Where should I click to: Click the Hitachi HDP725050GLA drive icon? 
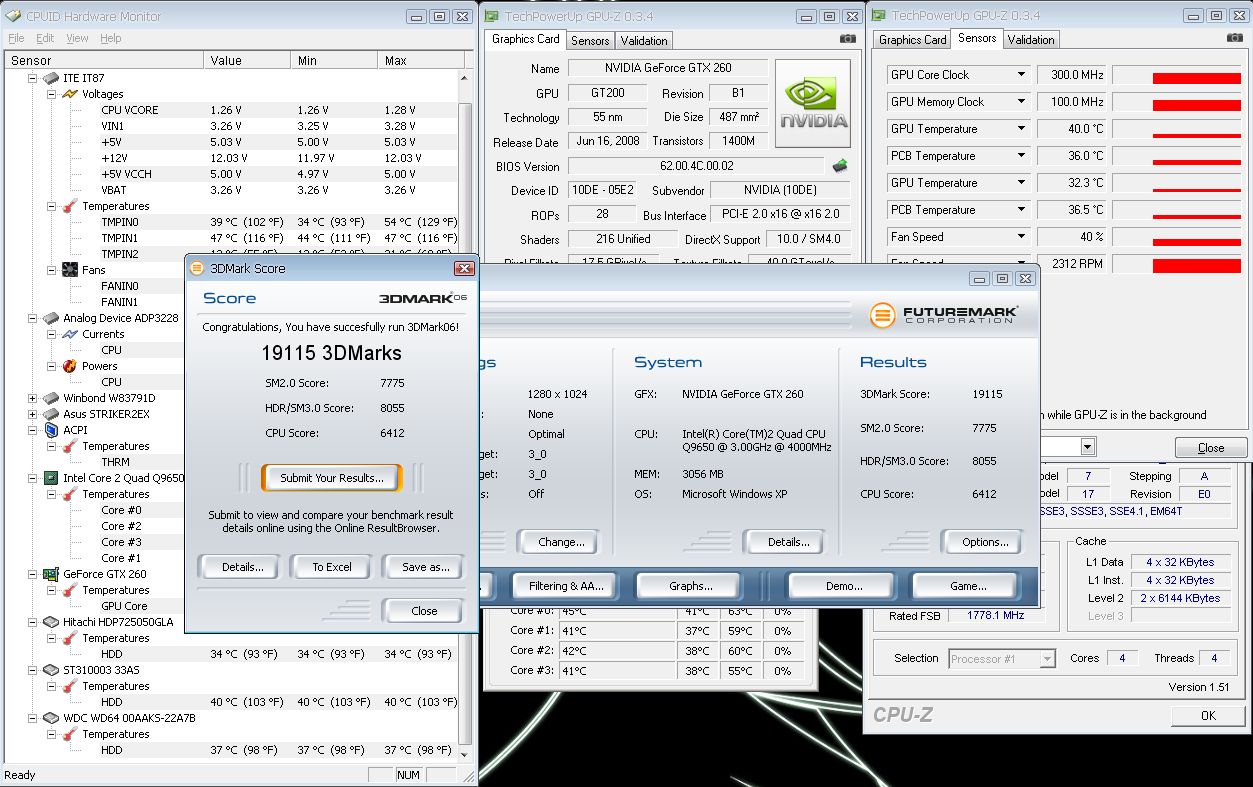[50, 622]
